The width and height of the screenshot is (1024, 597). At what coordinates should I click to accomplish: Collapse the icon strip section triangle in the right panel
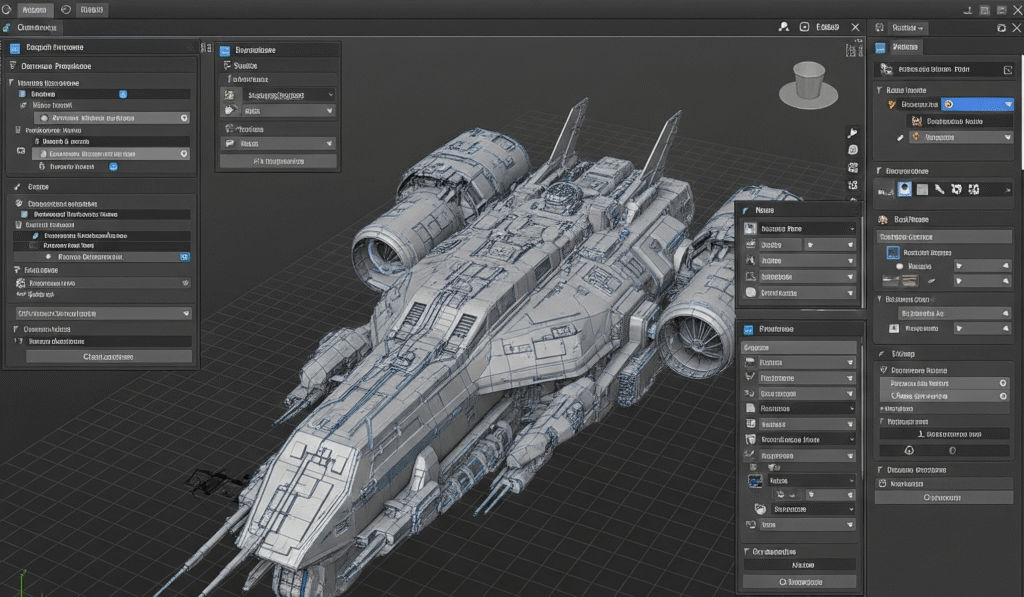tap(880, 170)
